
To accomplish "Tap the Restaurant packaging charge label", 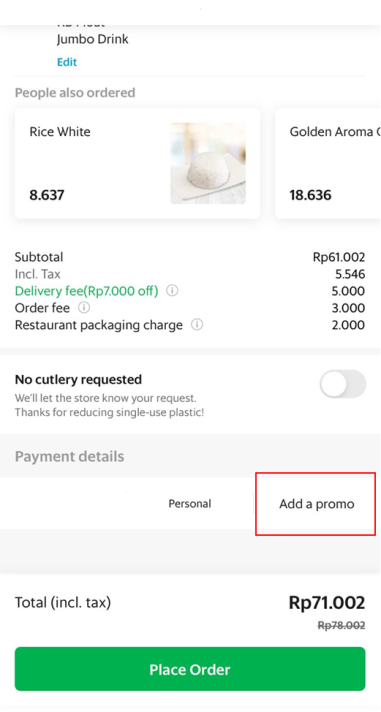I will [x=99, y=326].
